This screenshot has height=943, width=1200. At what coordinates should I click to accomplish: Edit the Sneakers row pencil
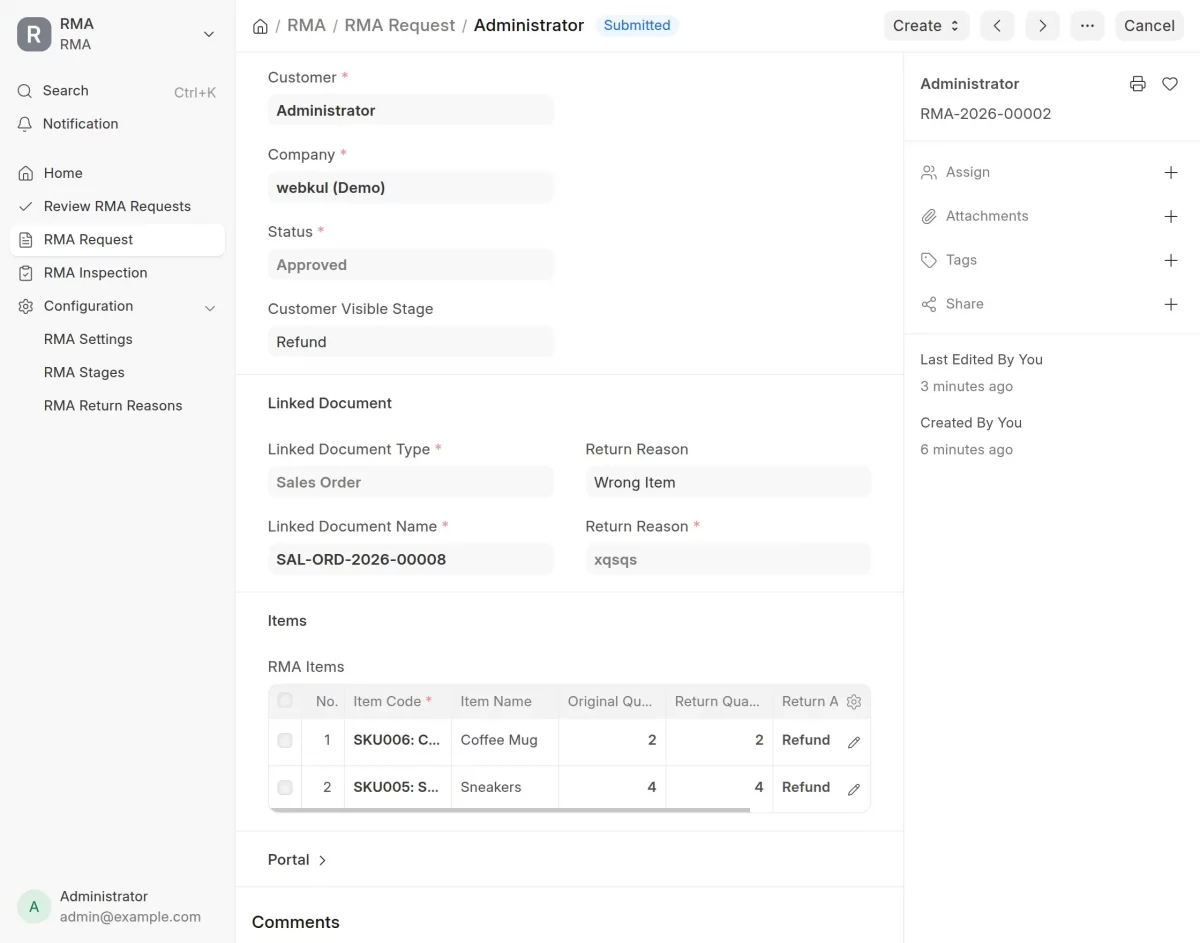point(854,789)
